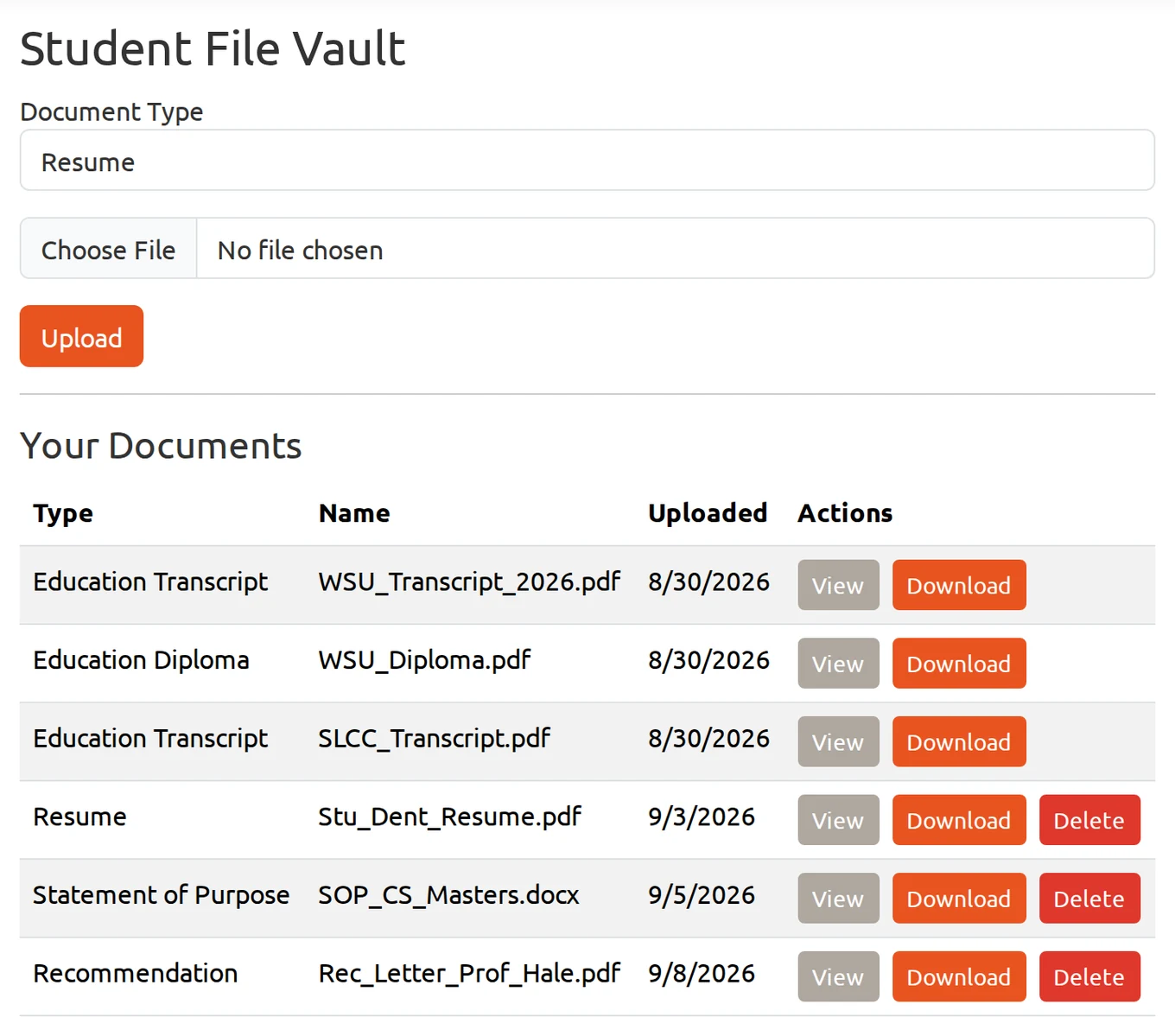View Stu_Dent_Resume.pdf
The image size is (1175, 1036).
pyautogui.click(x=838, y=820)
